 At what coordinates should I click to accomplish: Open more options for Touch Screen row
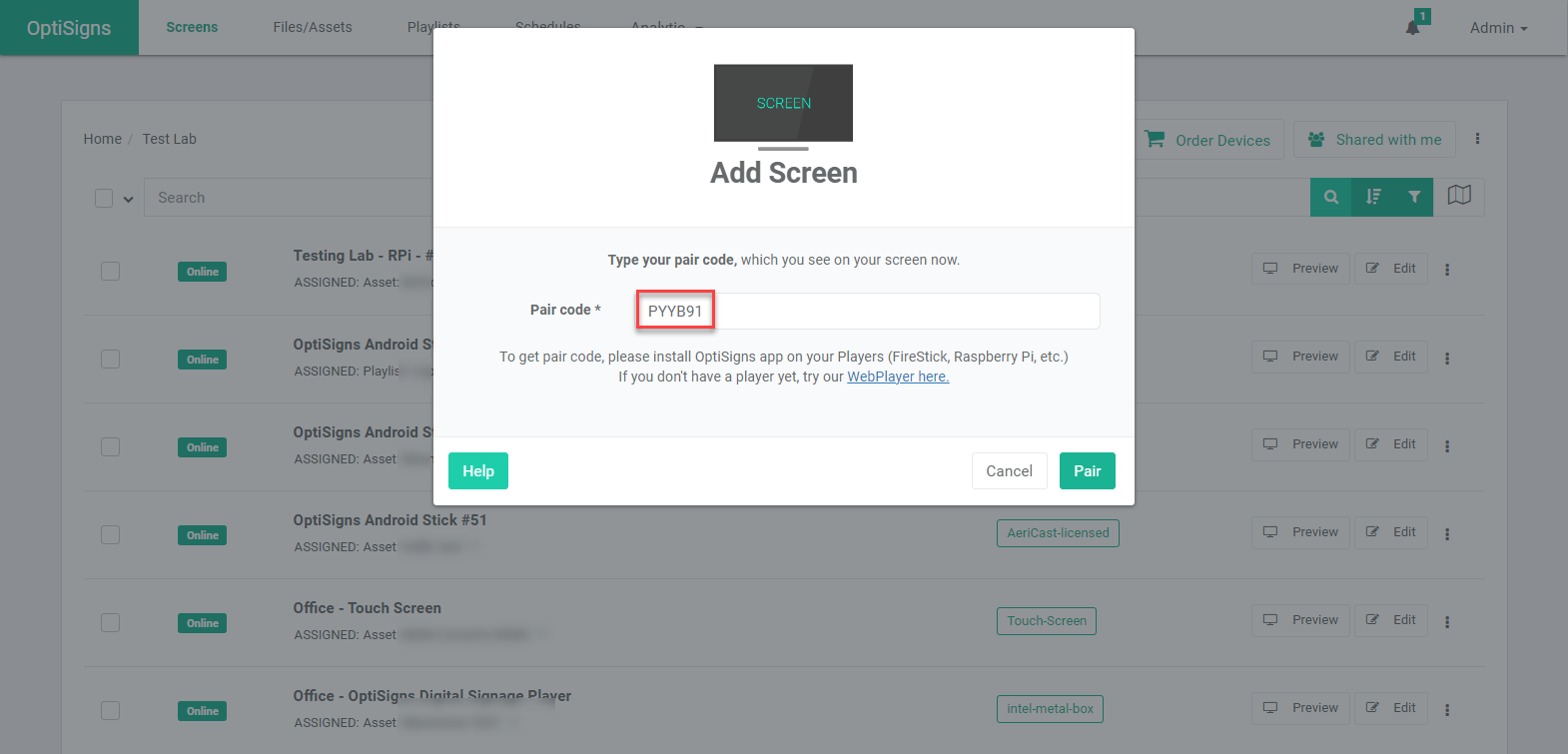1447,622
